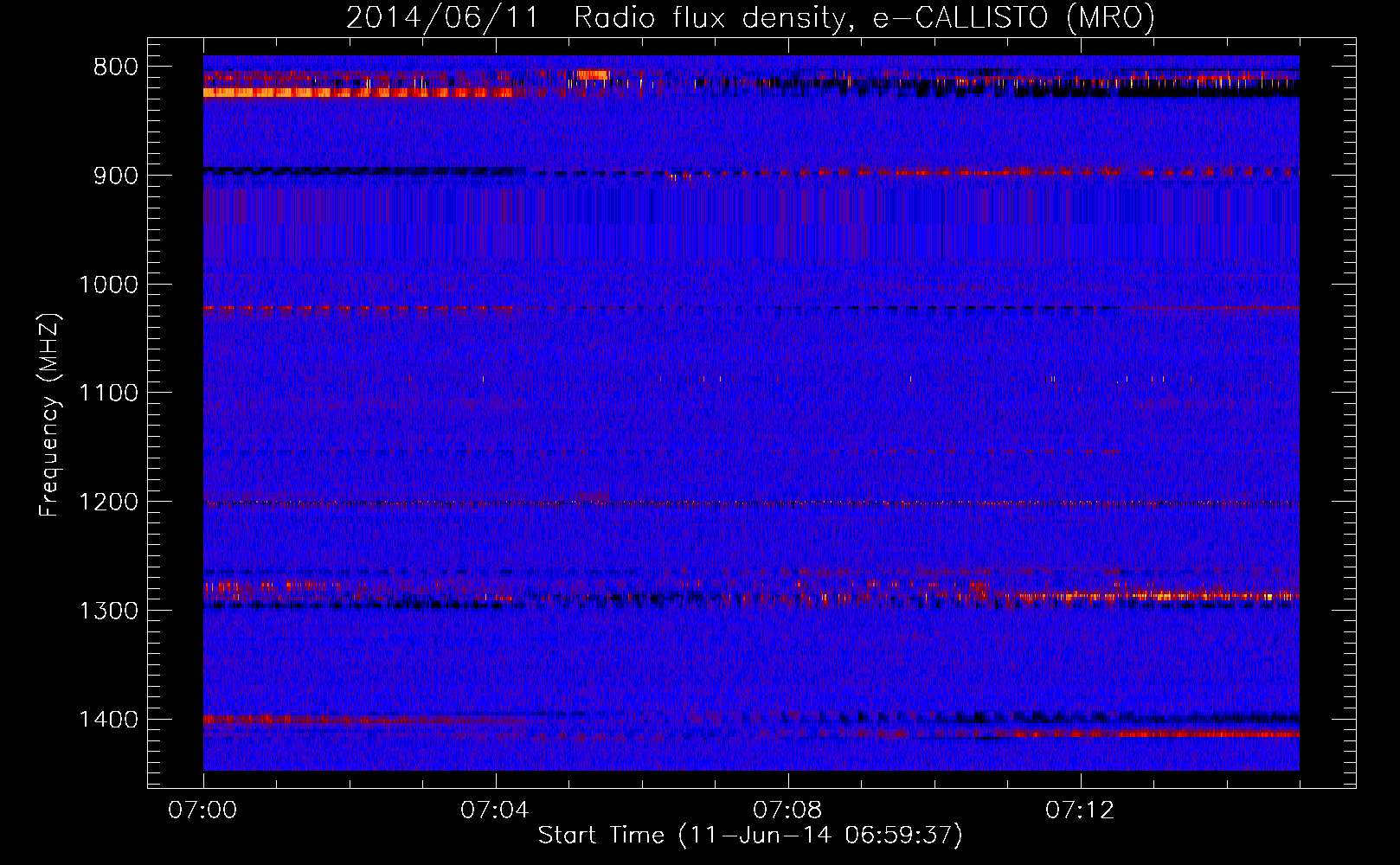1400x865 pixels.
Task: Select the 900 frequency tick label
Action: tap(115, 176)
